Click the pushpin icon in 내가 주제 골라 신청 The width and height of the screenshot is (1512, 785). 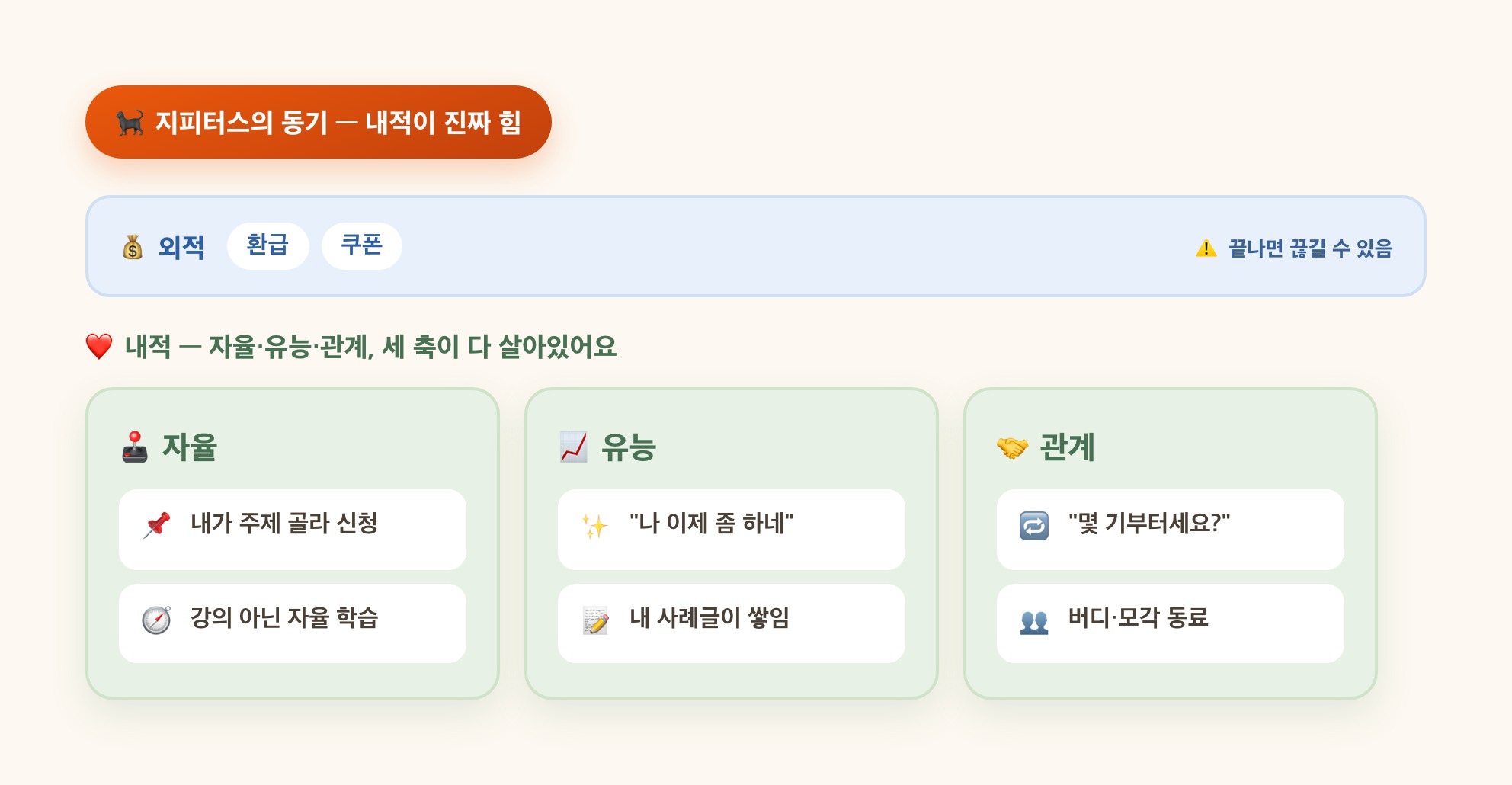156,525
